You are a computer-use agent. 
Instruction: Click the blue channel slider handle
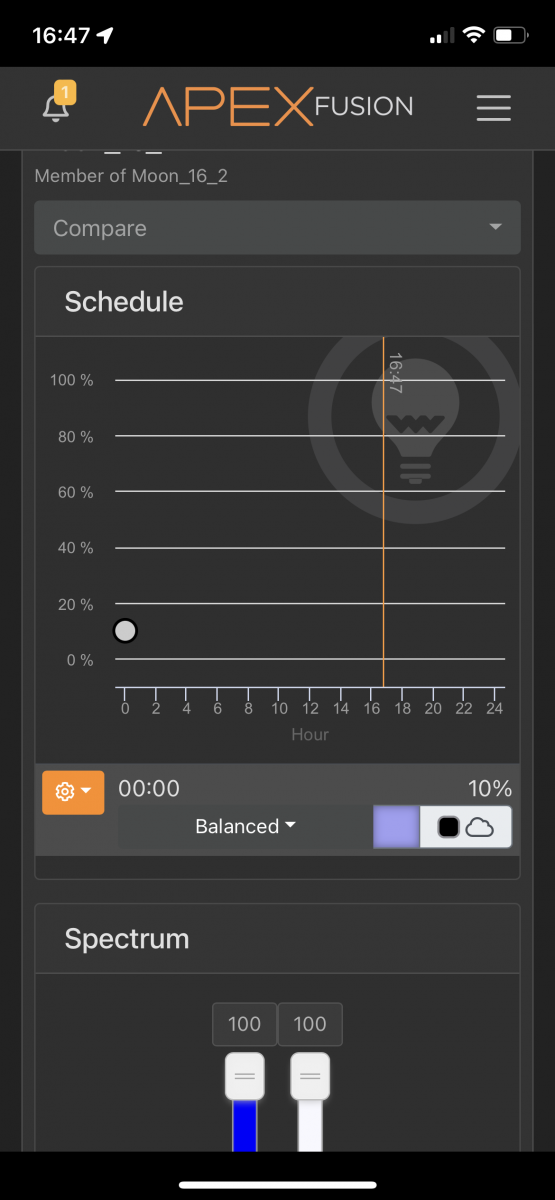coord(244,1076)
